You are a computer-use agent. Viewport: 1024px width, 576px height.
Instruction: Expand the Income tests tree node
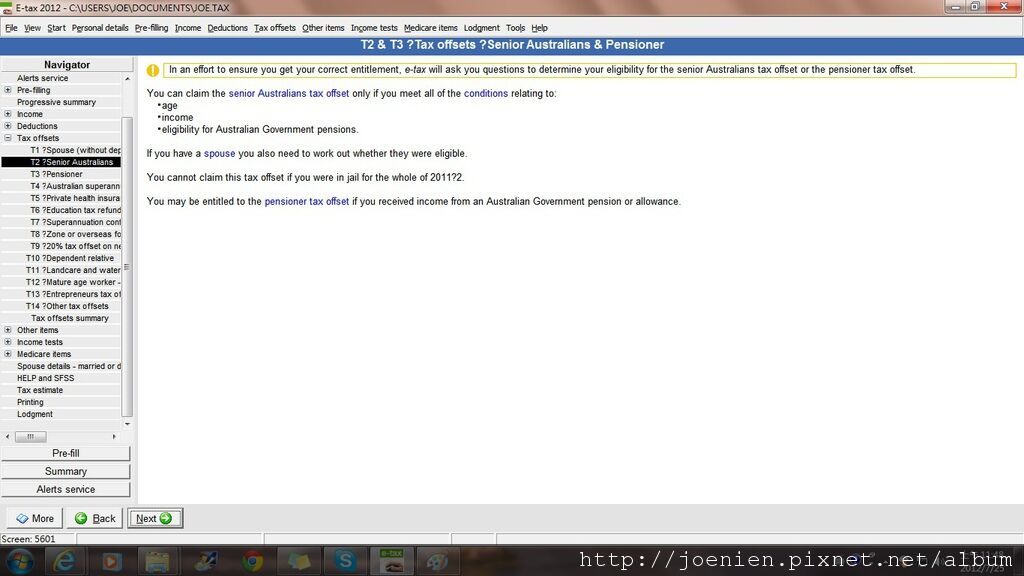click(8, 342)
